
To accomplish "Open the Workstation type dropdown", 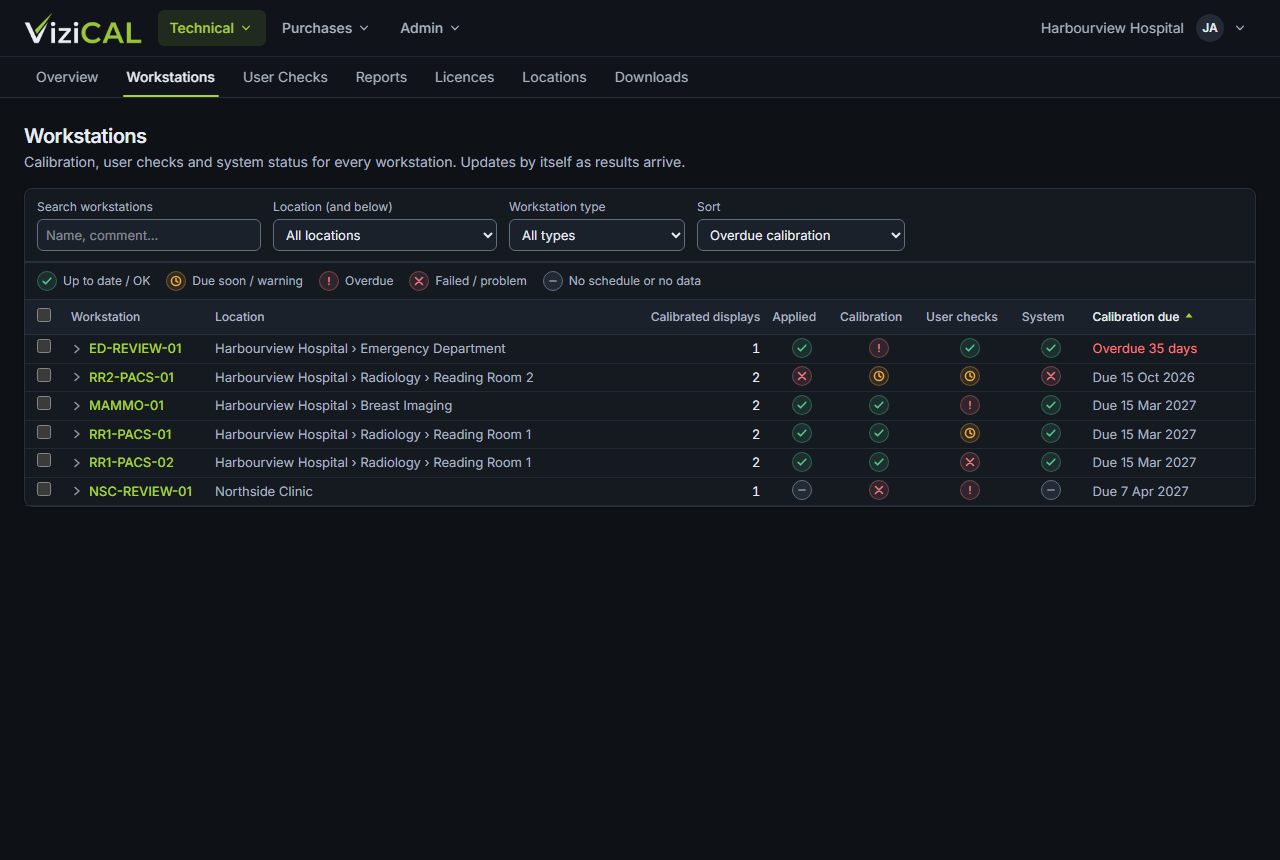I will pos(597,235).
